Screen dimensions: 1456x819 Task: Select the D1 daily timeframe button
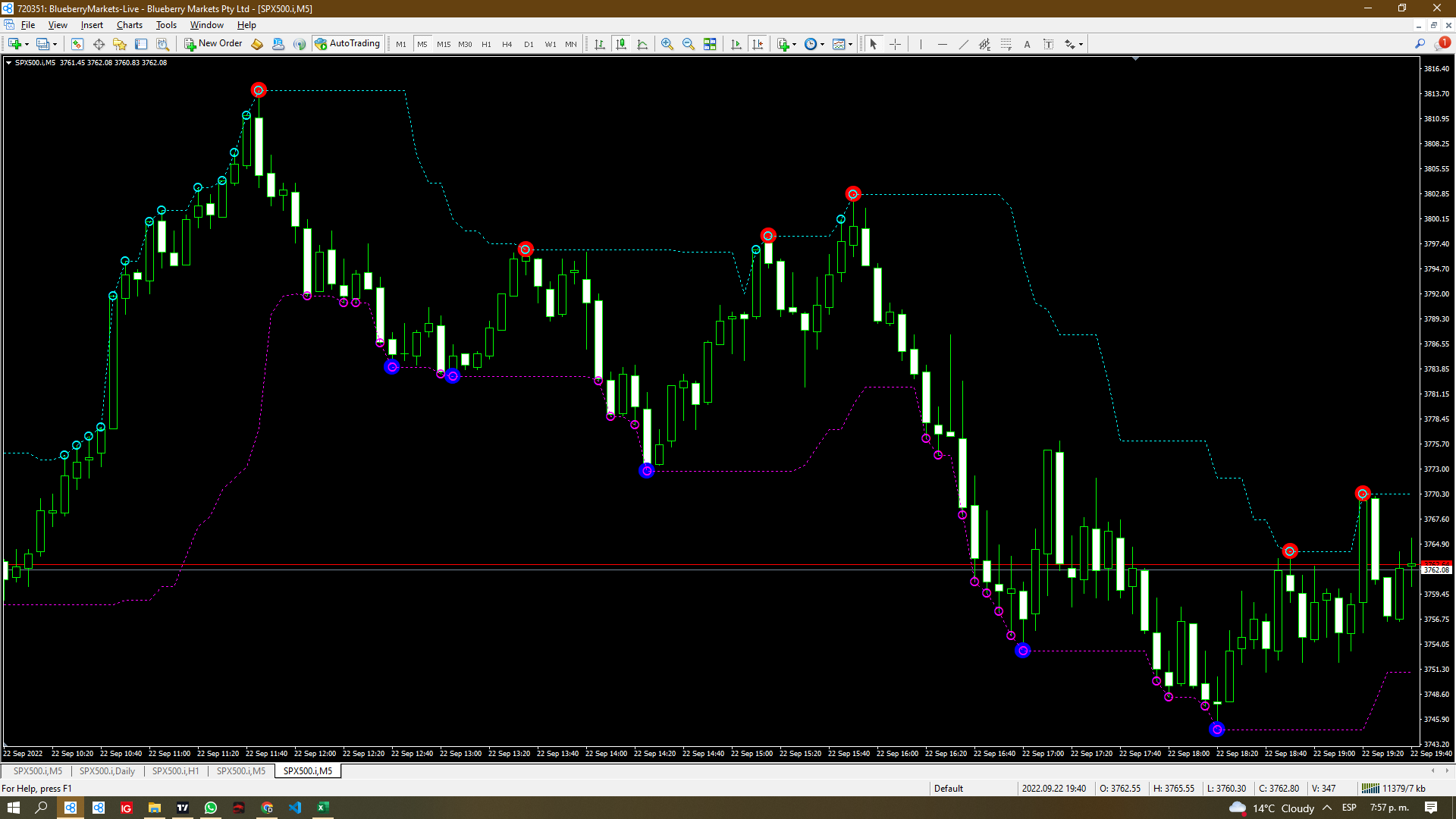pyautogui.click(x=528, y=44)
